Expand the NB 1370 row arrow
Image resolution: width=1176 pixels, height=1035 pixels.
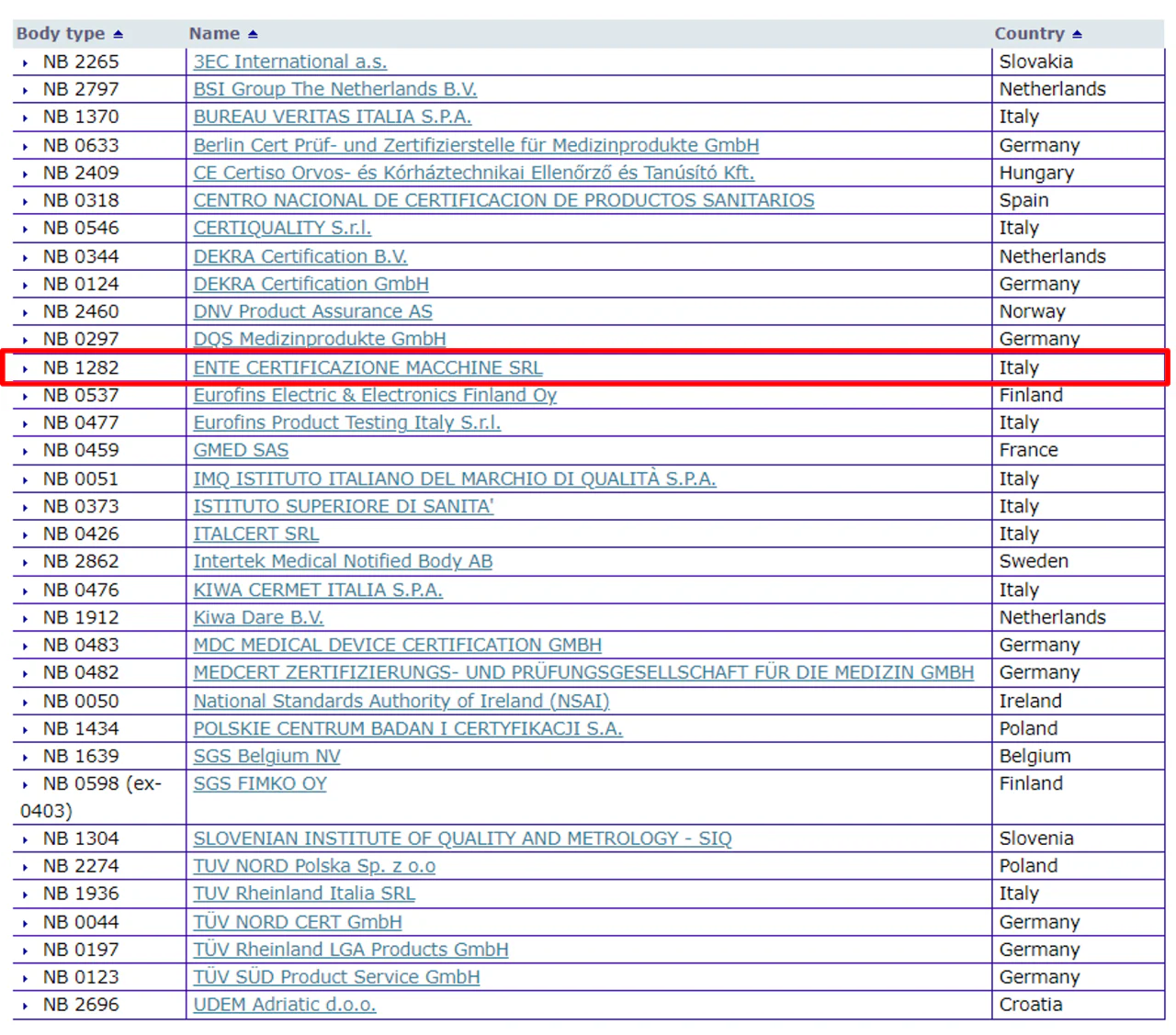pyautogui.click(x=26, y=118)
